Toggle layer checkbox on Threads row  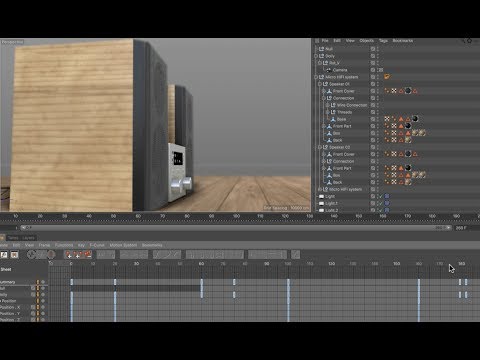point(373,112)
